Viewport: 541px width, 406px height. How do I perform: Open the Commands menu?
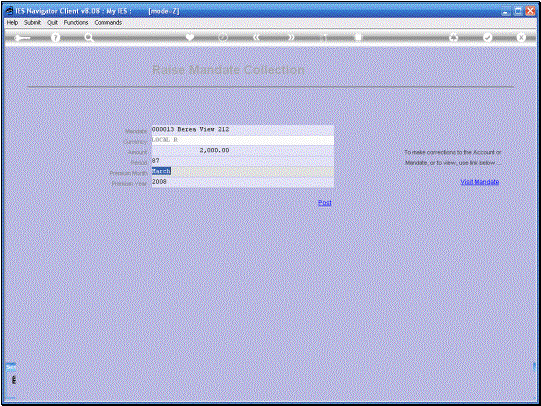point(108,22)
